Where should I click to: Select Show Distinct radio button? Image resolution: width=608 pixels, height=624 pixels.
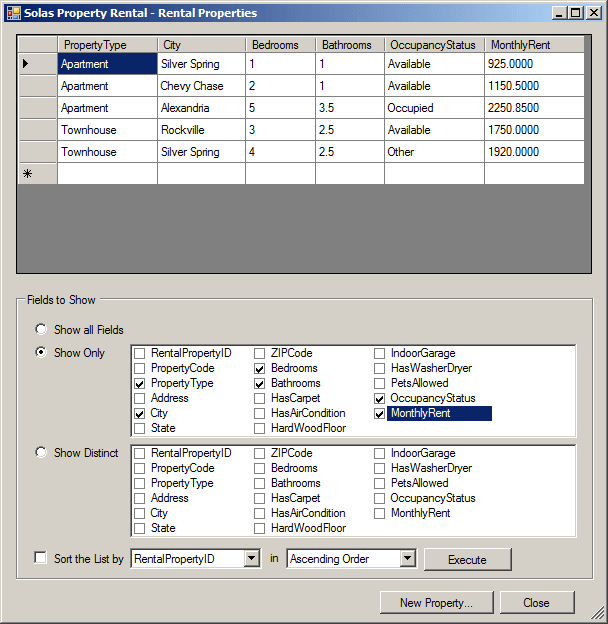point(41,452)
